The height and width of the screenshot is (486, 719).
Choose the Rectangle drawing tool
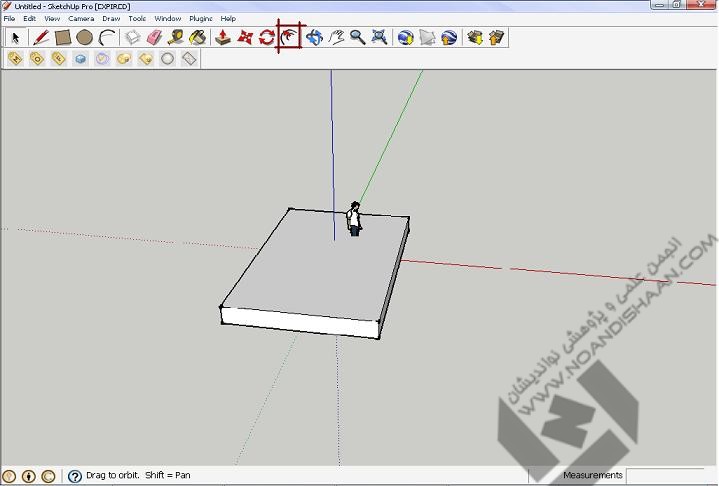point(63,38)
